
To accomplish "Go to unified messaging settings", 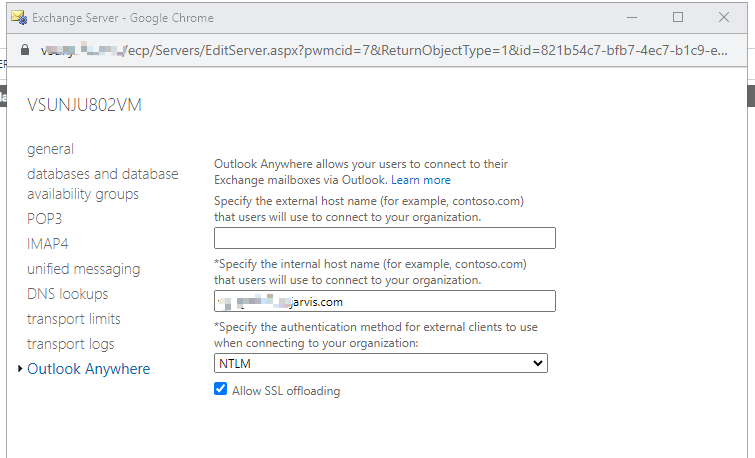I will coord(83,269).
